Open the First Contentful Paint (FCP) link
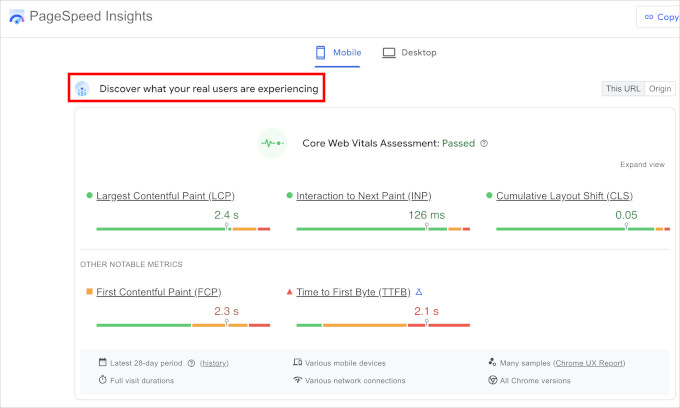Screen dimensions: 680x408 point(159,292)
